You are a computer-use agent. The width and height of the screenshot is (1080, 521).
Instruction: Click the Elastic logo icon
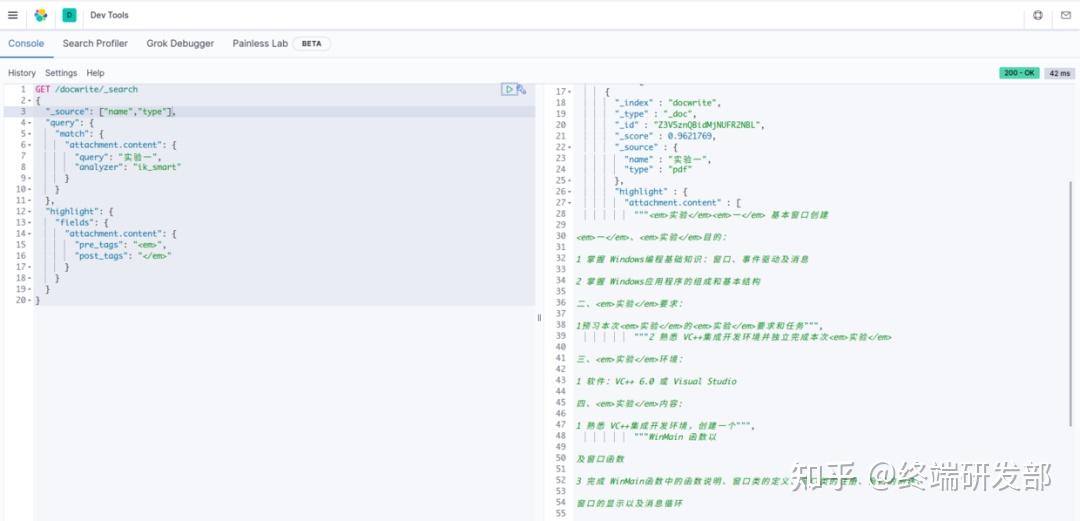41,15
